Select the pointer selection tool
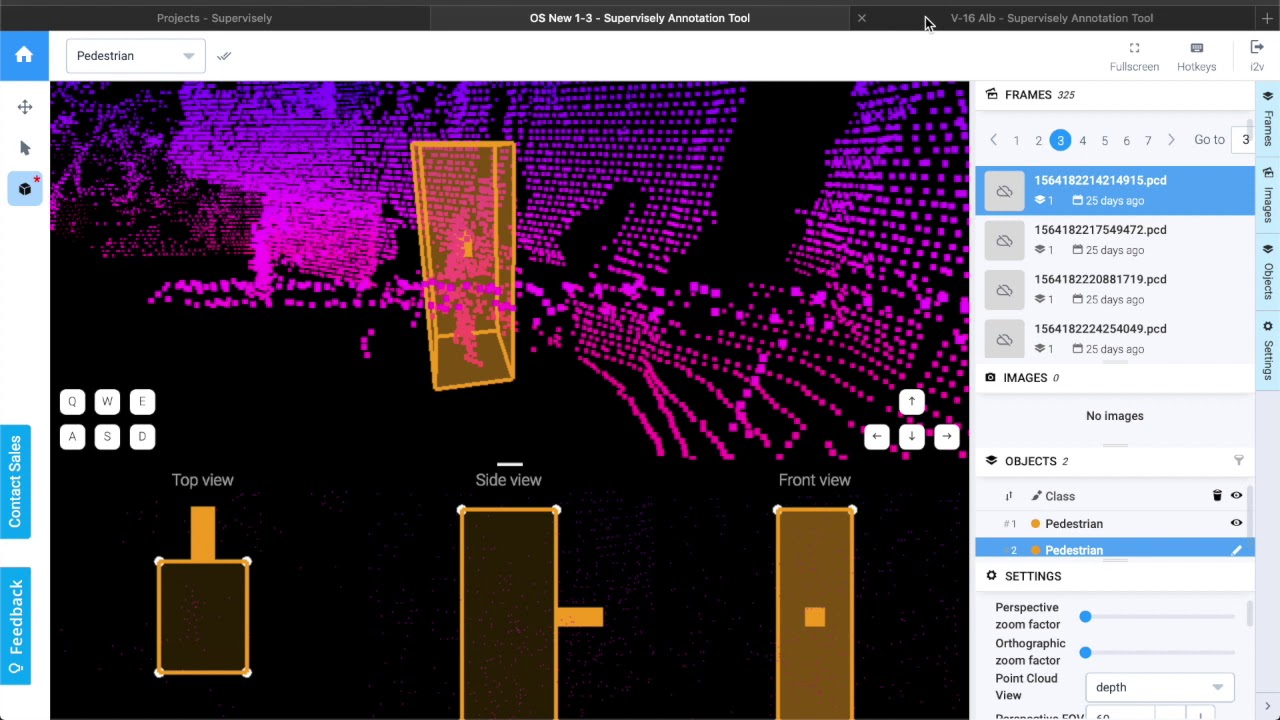The width and height of the screenshot is (1280, 720). (x=25, y=148)
